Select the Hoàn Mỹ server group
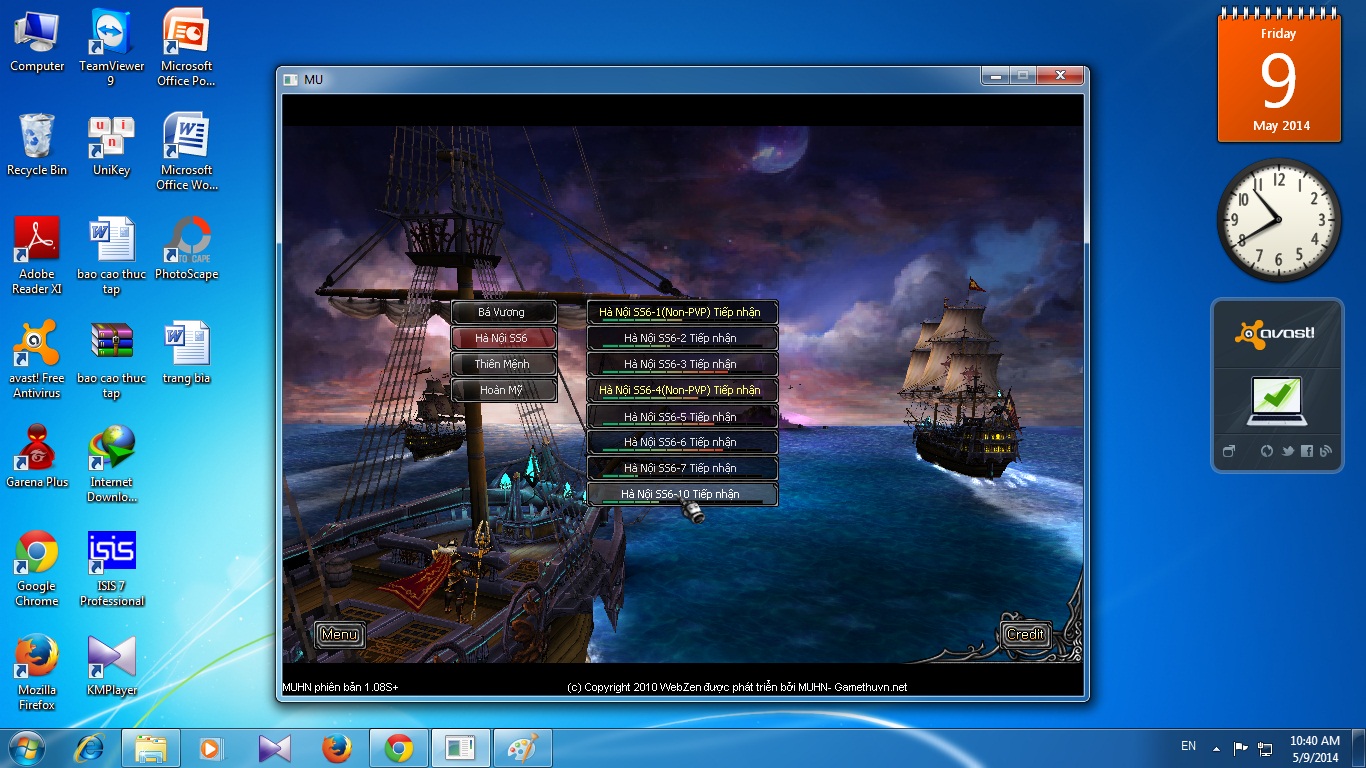The width and height of the screenshot is (1366, 768). (x=503, y=390)
